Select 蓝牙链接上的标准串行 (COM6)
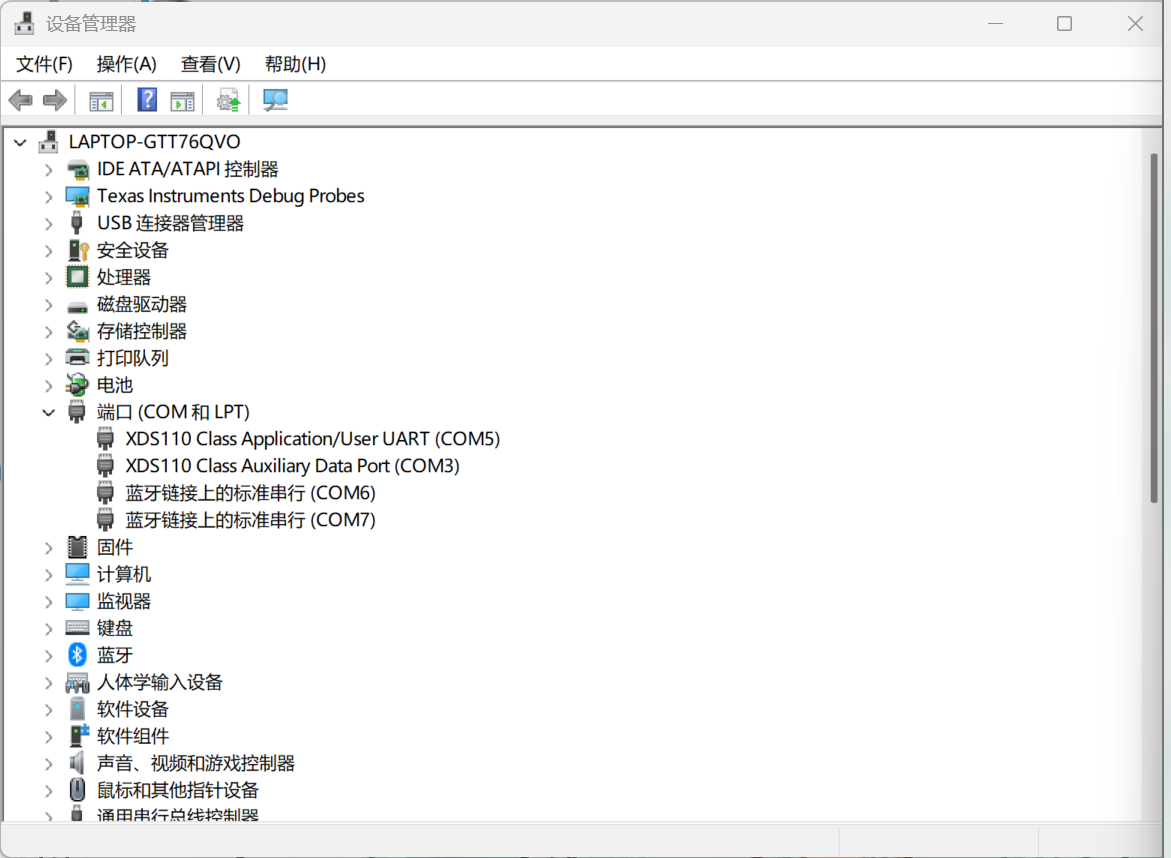1171x858 pixels. 250,493
